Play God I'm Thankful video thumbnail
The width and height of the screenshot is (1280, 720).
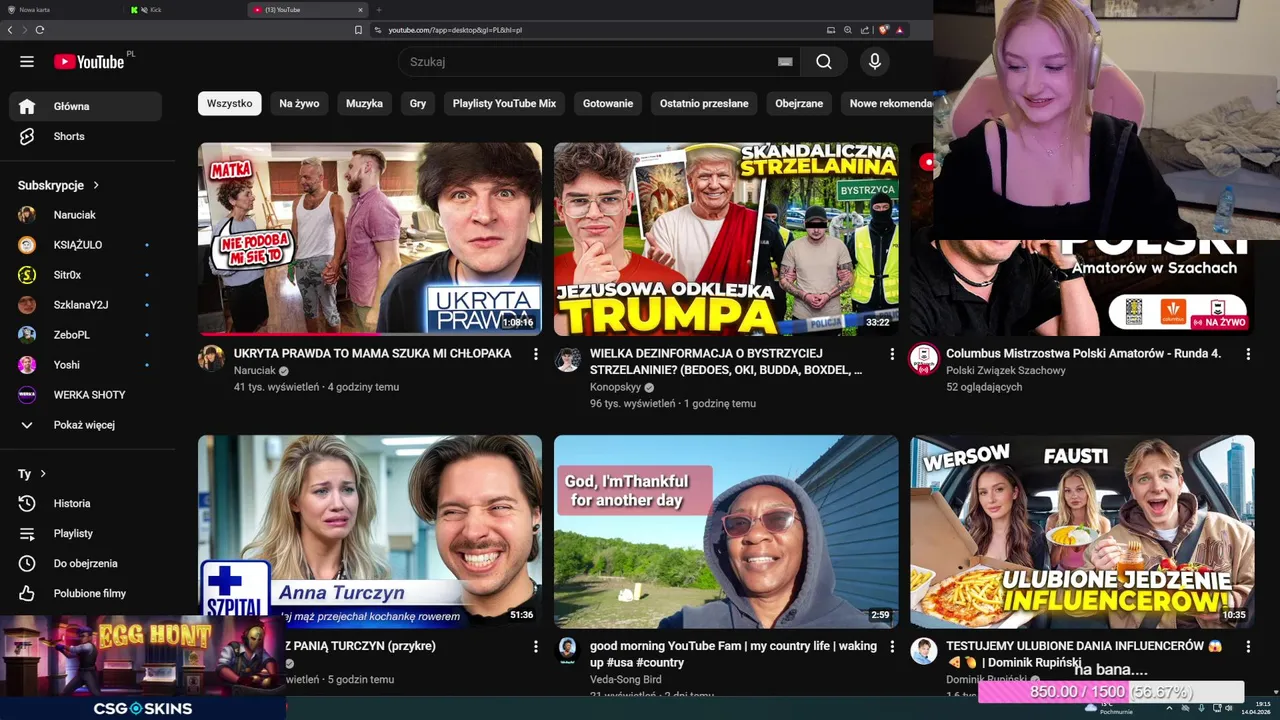(x=726, y=531)
